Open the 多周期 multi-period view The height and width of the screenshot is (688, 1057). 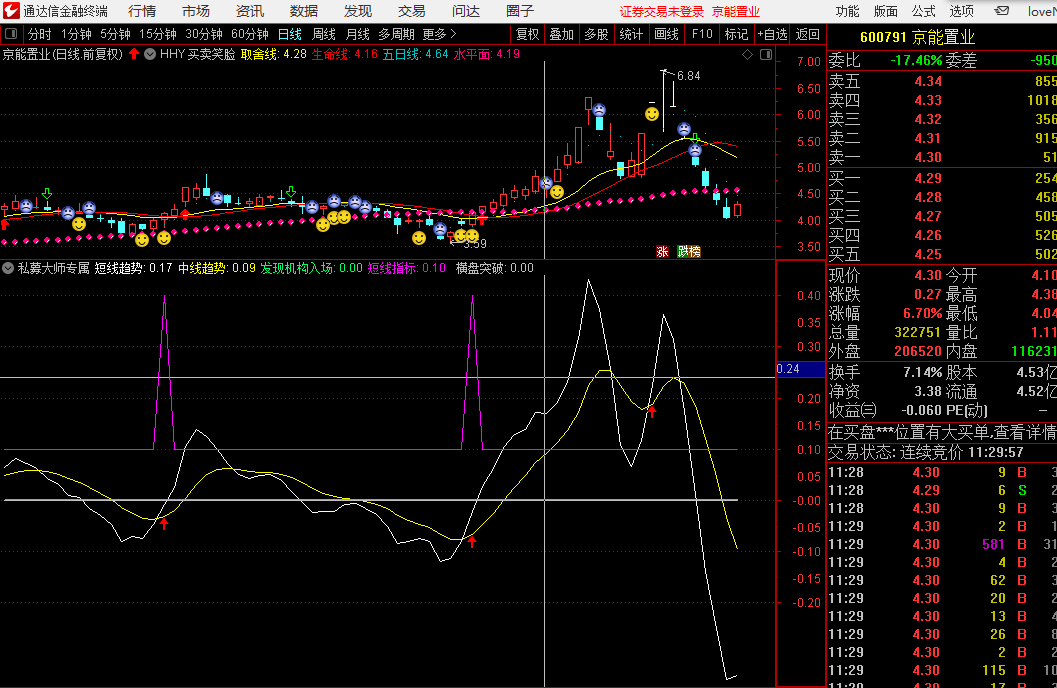396,34
